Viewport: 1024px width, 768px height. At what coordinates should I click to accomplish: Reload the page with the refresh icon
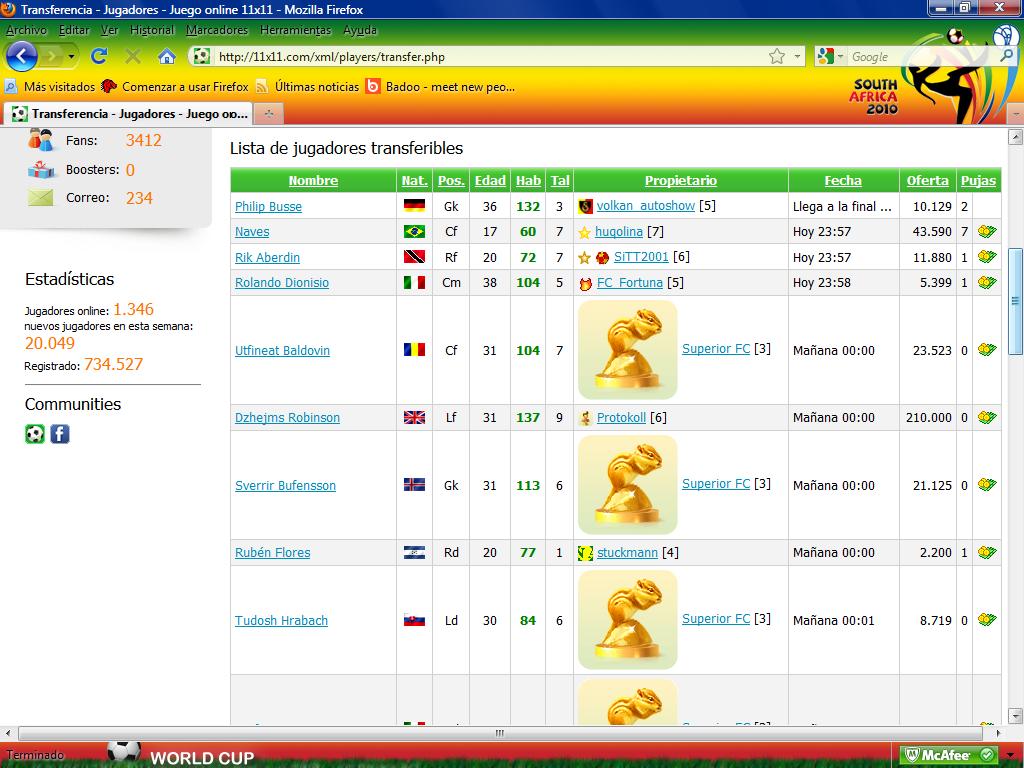[x=99, y=56]
